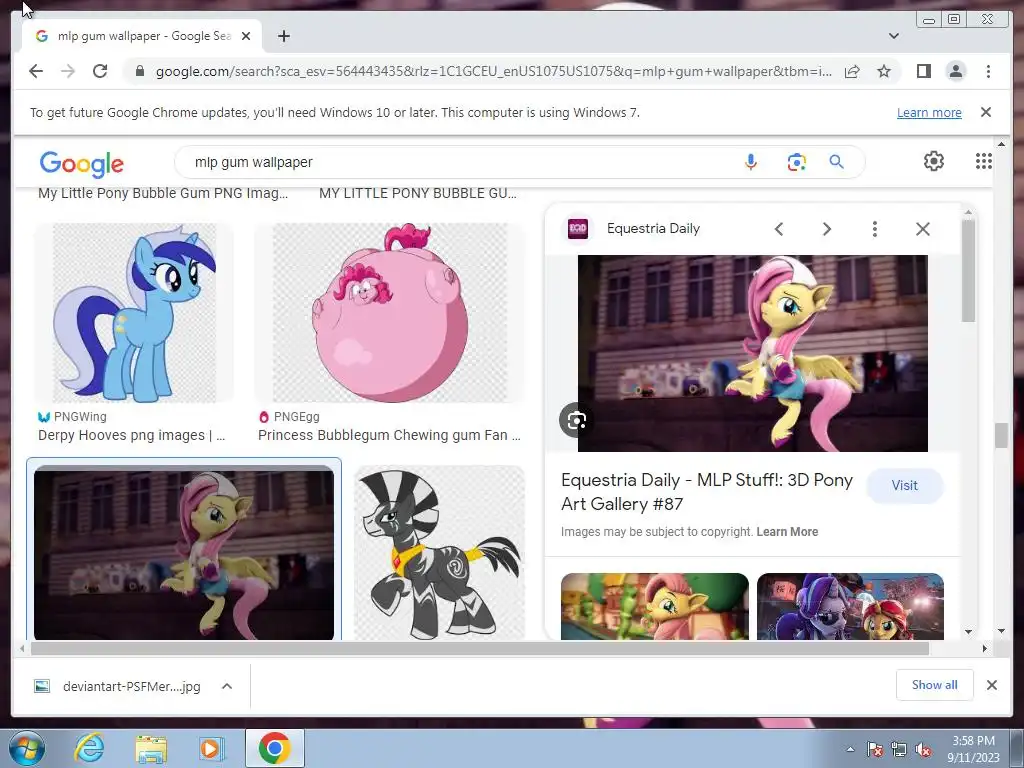Open the large Fluttershy preview image

coord(752,353)
